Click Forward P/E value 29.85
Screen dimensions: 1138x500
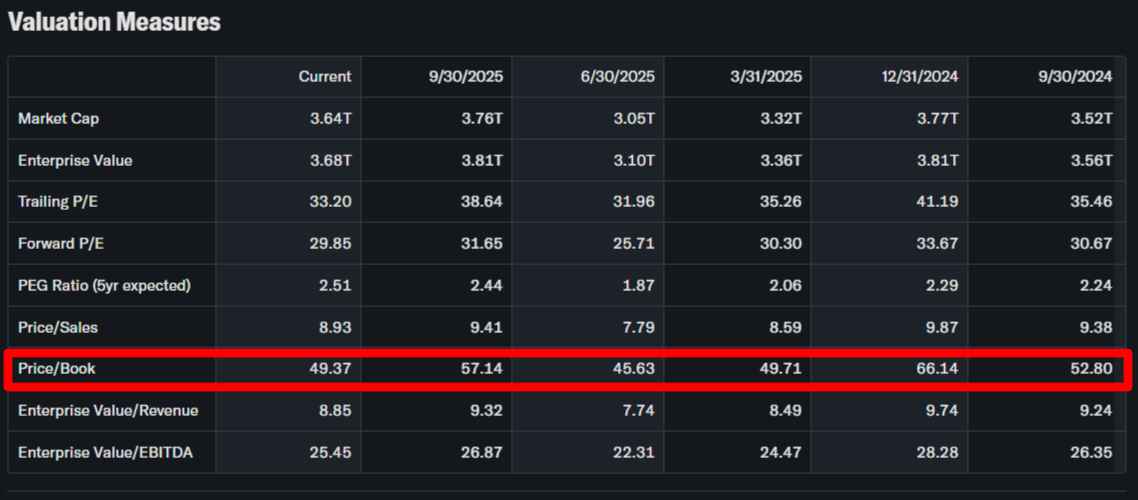[x=330, y=244]
